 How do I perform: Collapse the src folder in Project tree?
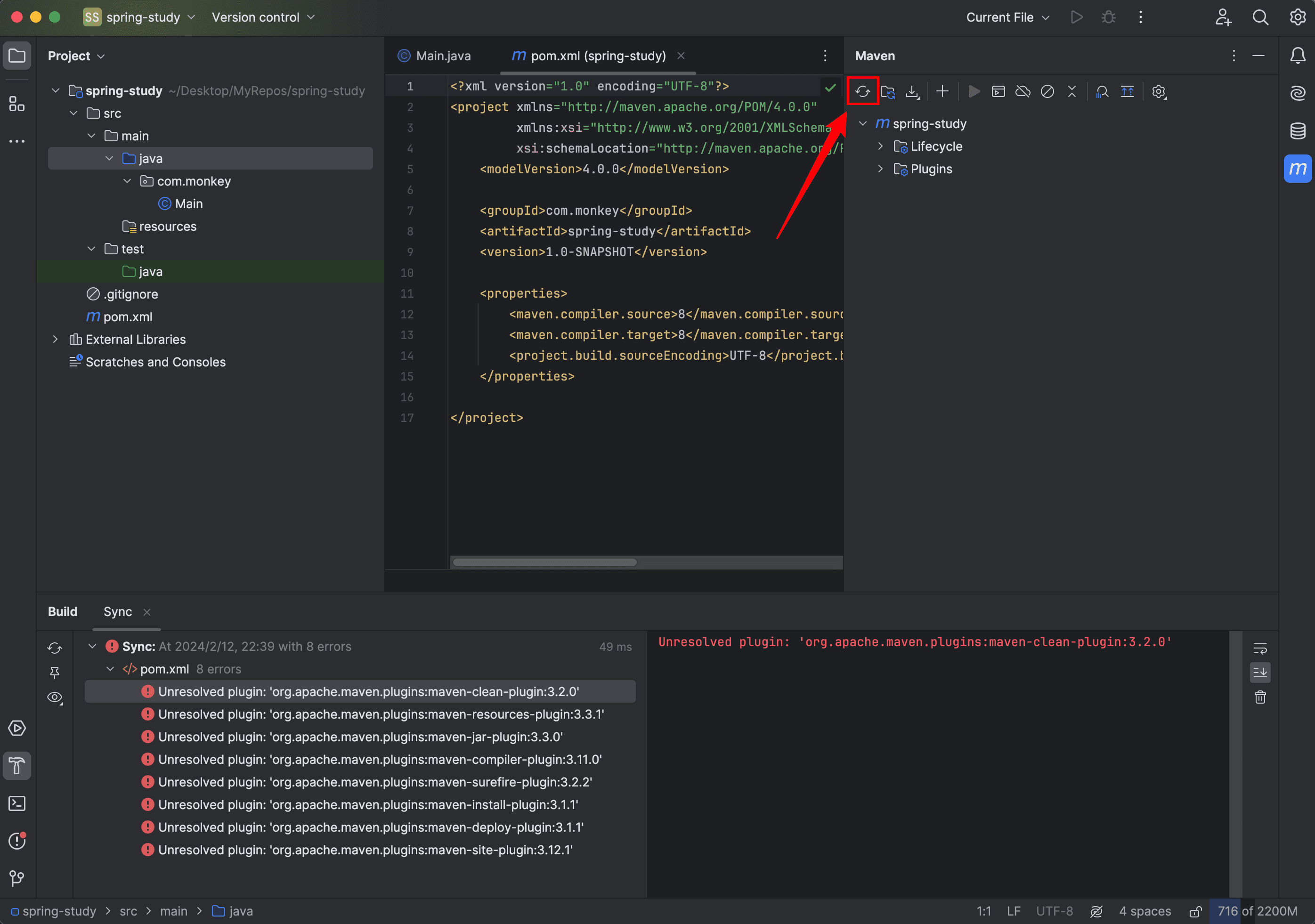pos(73,113)
